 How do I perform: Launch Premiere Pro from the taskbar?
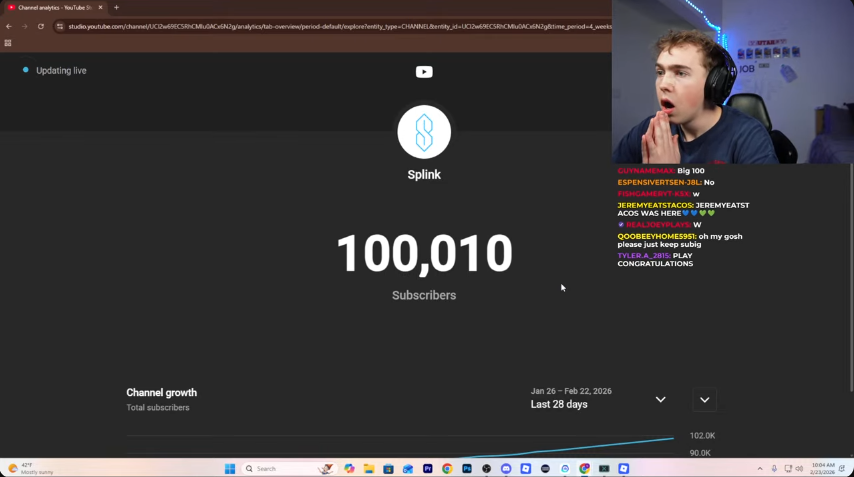428,468
